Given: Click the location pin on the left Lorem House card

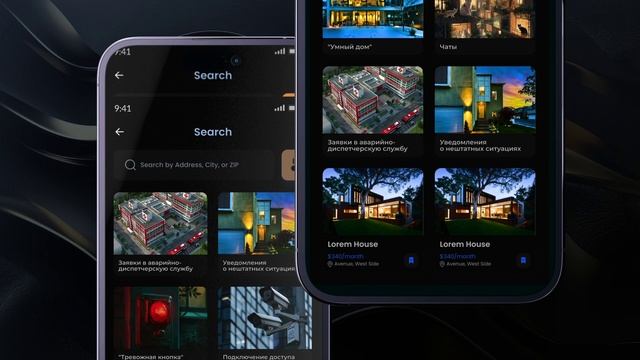Looking at the screenshot, I should tap(330, 264).
